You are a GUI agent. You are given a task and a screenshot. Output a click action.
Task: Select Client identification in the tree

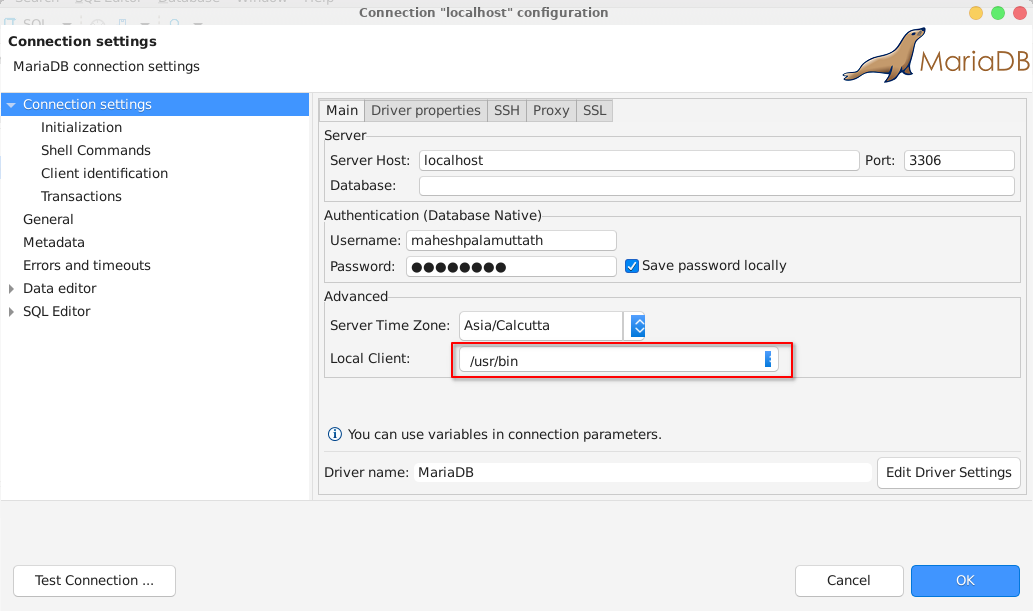pyautogui.click(x=104, y=173)
